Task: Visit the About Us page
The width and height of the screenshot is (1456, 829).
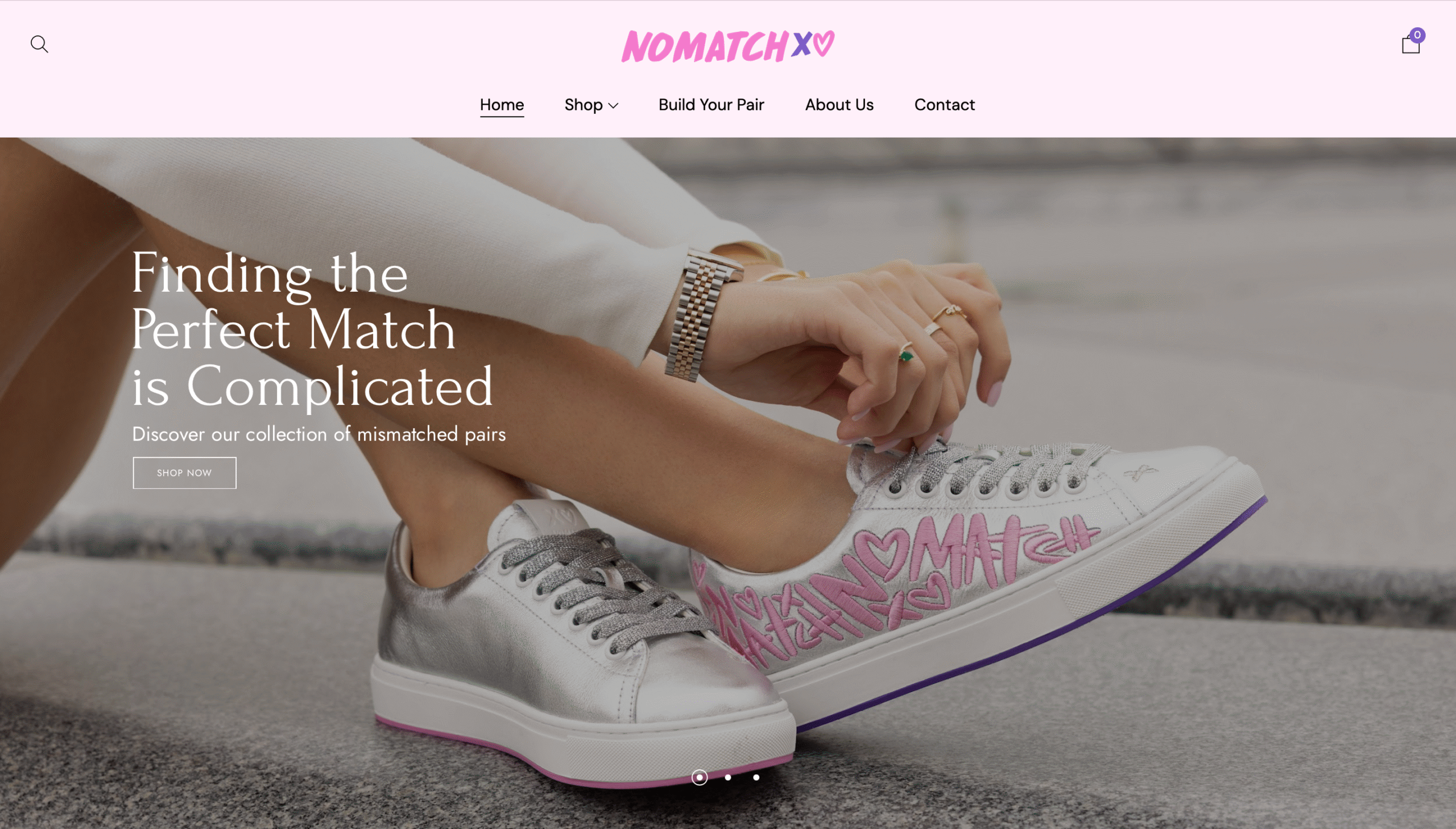Action: point(839,105)
